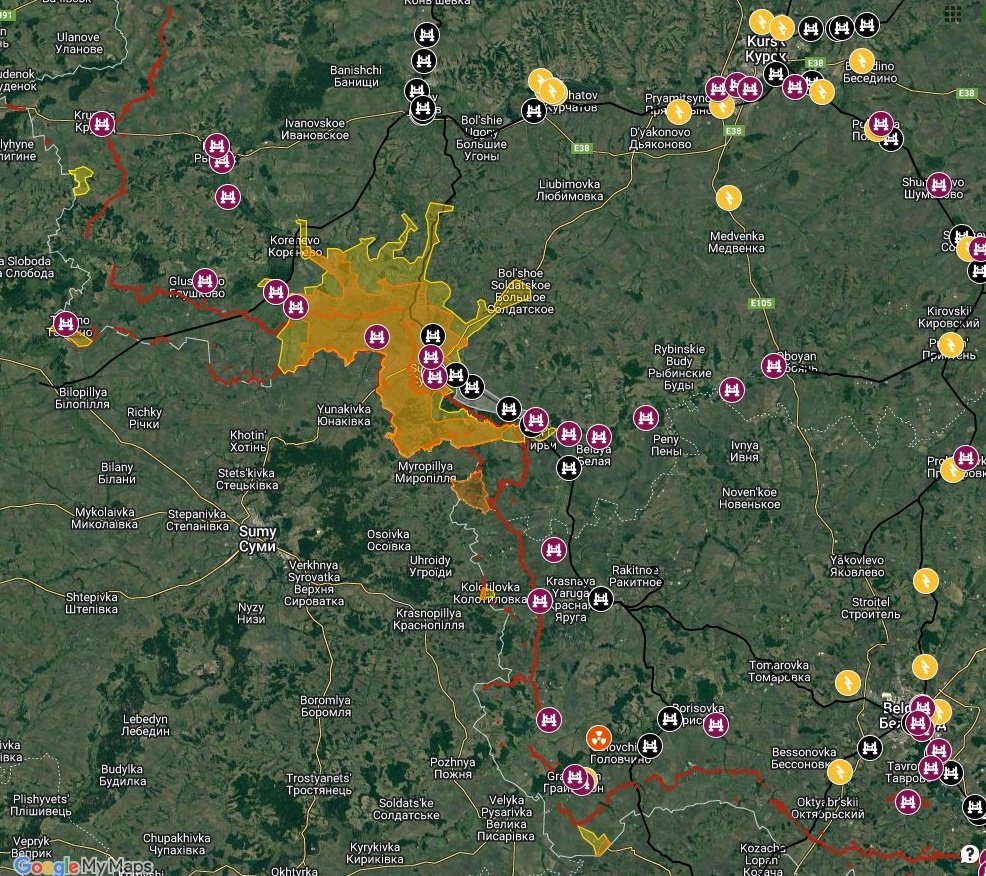Select yellow lightning marker at Pryamitsyno
The image size is (986, 876).
(x=679, y=112)
